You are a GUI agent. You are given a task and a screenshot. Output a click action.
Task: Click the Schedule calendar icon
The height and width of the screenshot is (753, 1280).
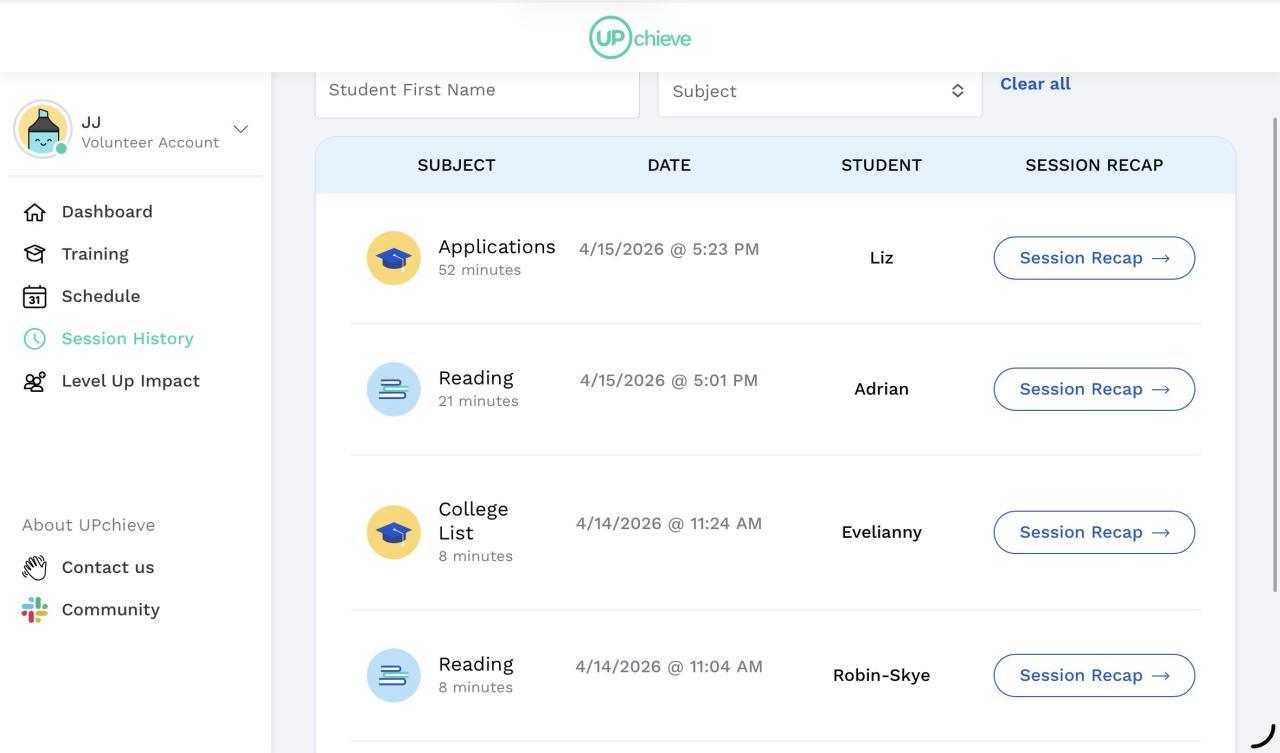[x=35, y=297]
